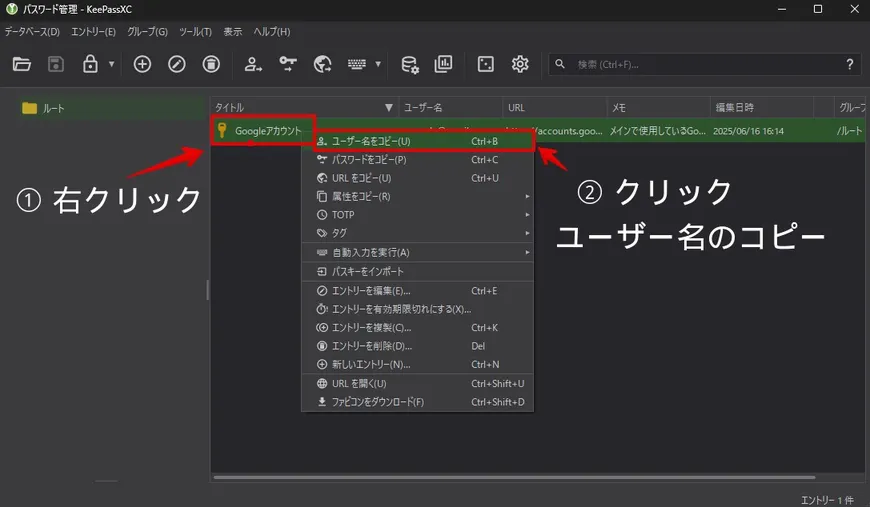Expand the lock button dropdown arrow
Viewport: 870px width, 507px height.
click(x=112, y=64)
